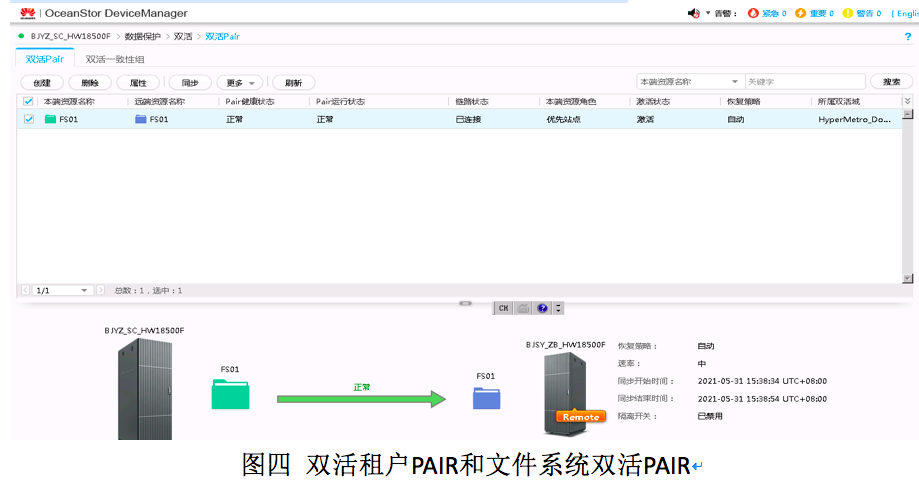Sort by Pair健康状态 column header
The width and height of the screenshot is (919, 481).
pyautogui.click(x=250, y=101)
